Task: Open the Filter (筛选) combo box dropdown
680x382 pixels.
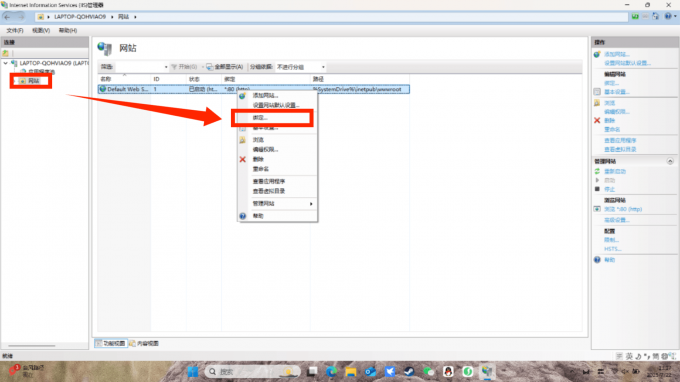Action: (x=166, y=67)
